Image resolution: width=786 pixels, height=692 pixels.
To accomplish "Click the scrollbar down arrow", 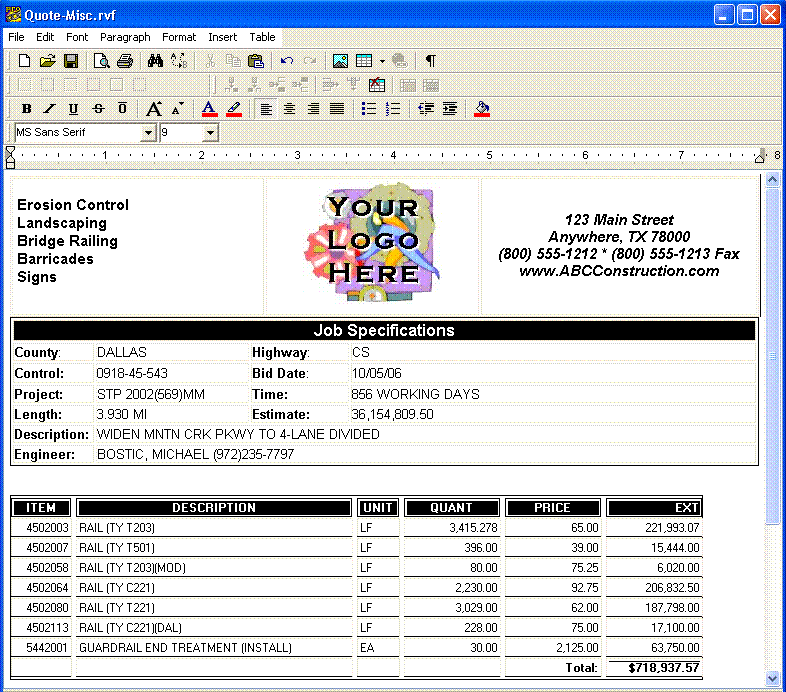I will 772,678.
